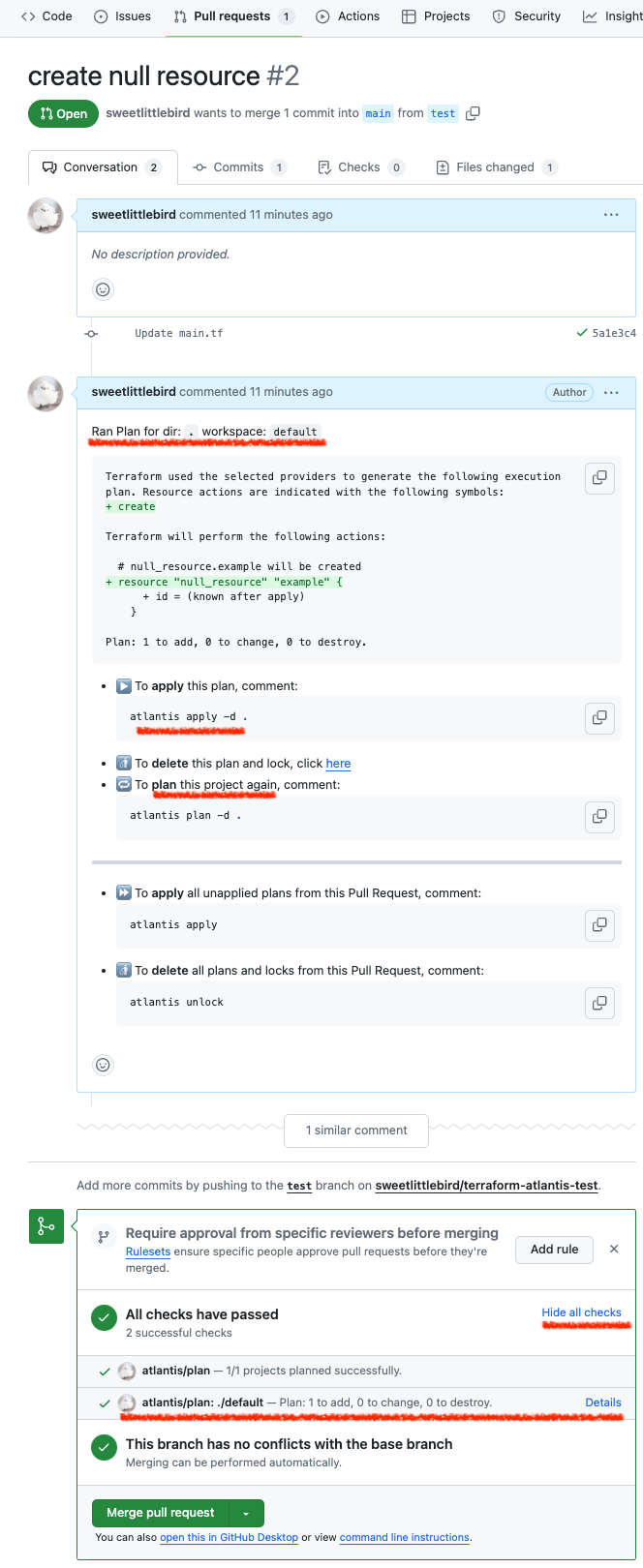643x1568 pixels.
Task: Click the Add rule button
Action: pyautogui.click(x=555, y=1250)
